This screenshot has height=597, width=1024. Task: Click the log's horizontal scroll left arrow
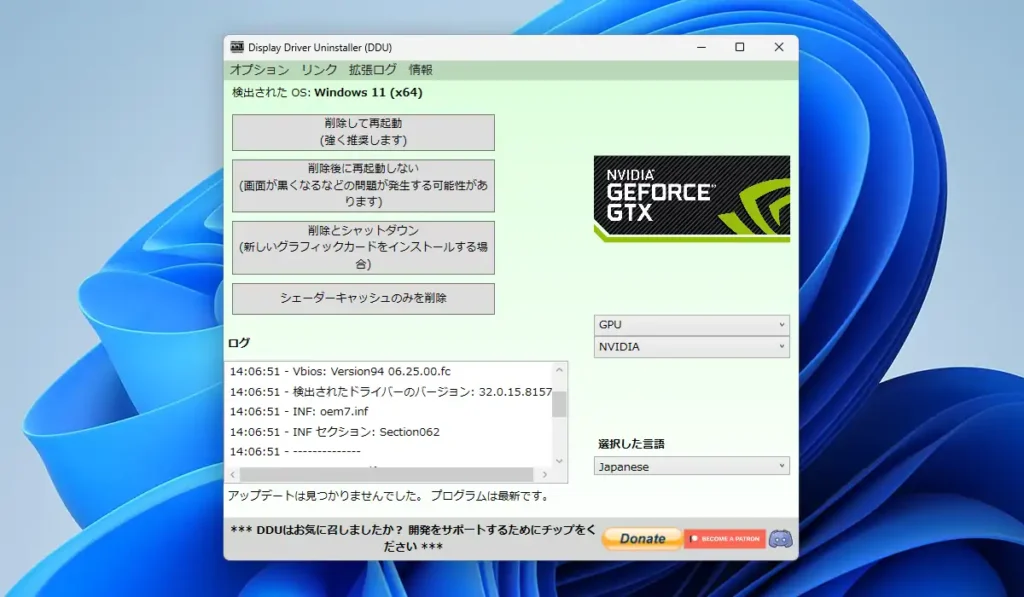pos(233,475)
